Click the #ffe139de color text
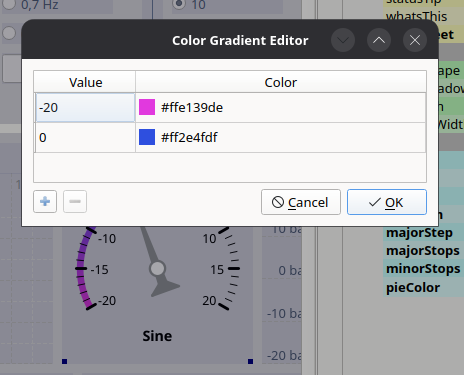This screenshot has height=375, width=464. tap(192, 107)
